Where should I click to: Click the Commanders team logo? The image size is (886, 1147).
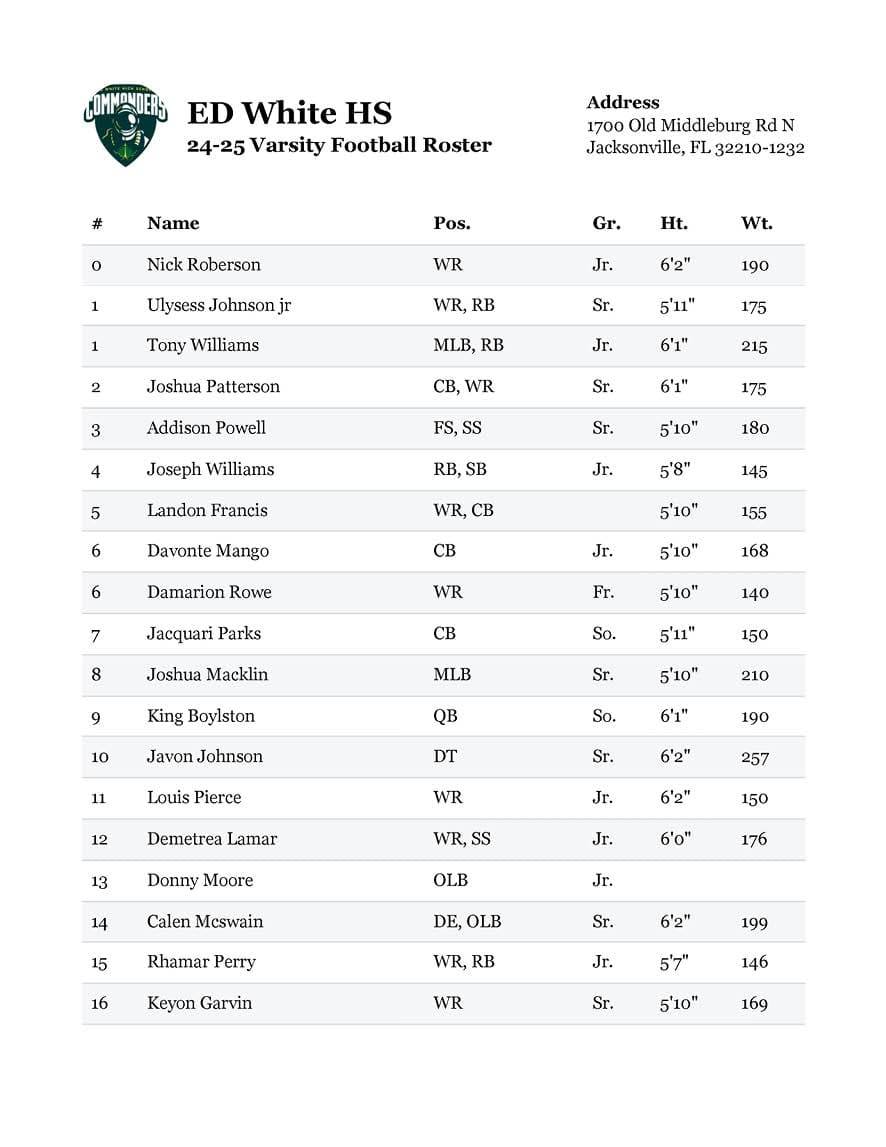coord(125,124)
